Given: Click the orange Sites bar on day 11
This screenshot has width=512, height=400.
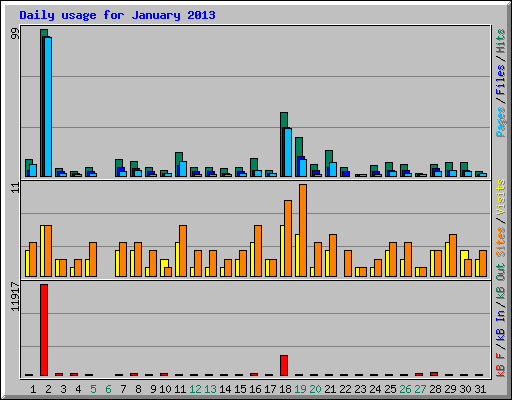Looking at the screenshot, I should point(183,251).
